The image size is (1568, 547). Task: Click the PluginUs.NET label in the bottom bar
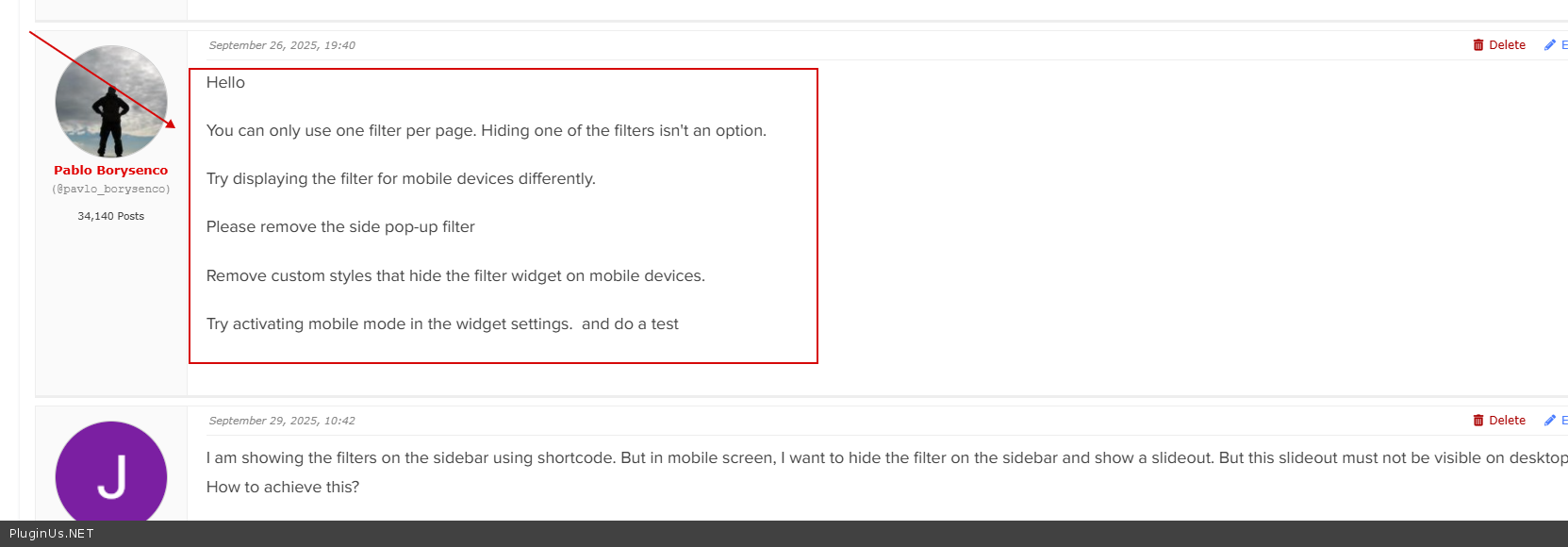click(52, 534)
